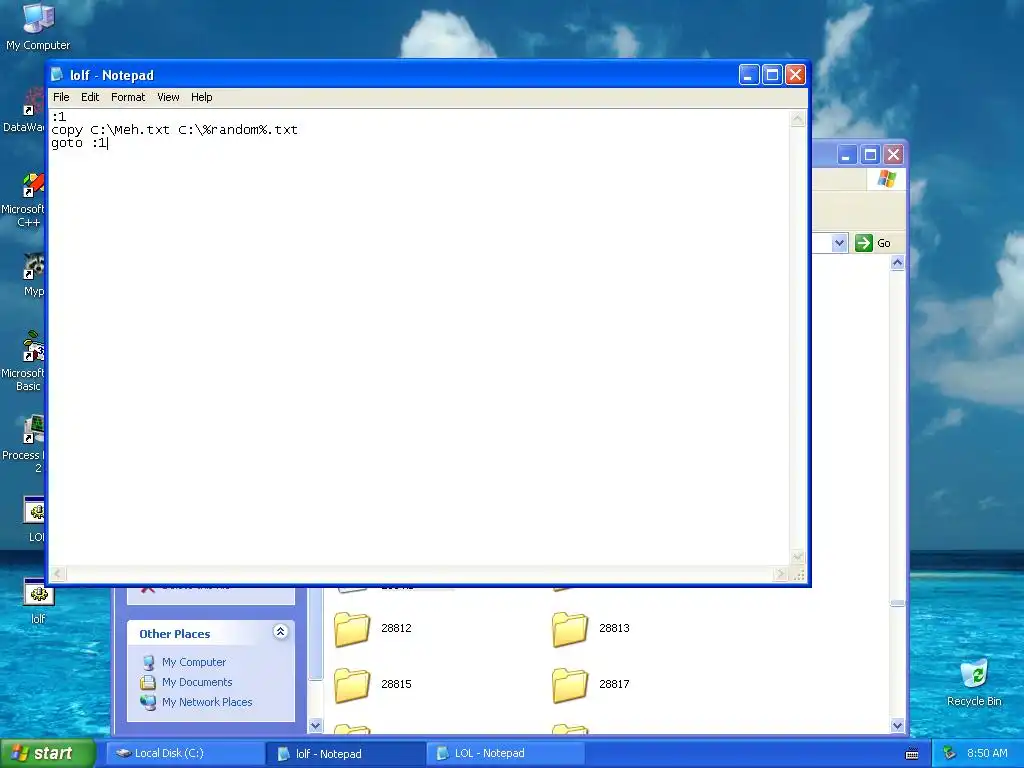Close the lolf Notepad window

coord(795,75)
